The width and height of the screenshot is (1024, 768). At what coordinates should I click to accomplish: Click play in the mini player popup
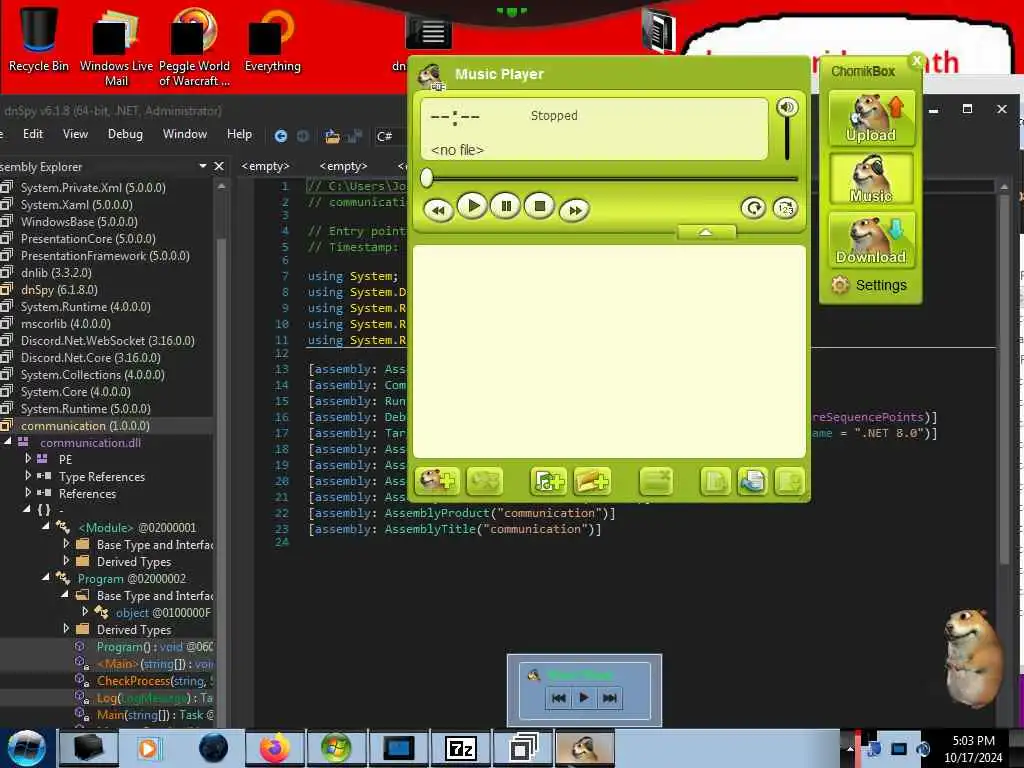584,698
